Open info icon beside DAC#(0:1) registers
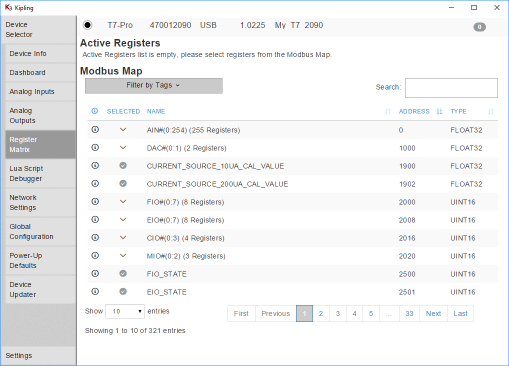 tap(95, 148)
